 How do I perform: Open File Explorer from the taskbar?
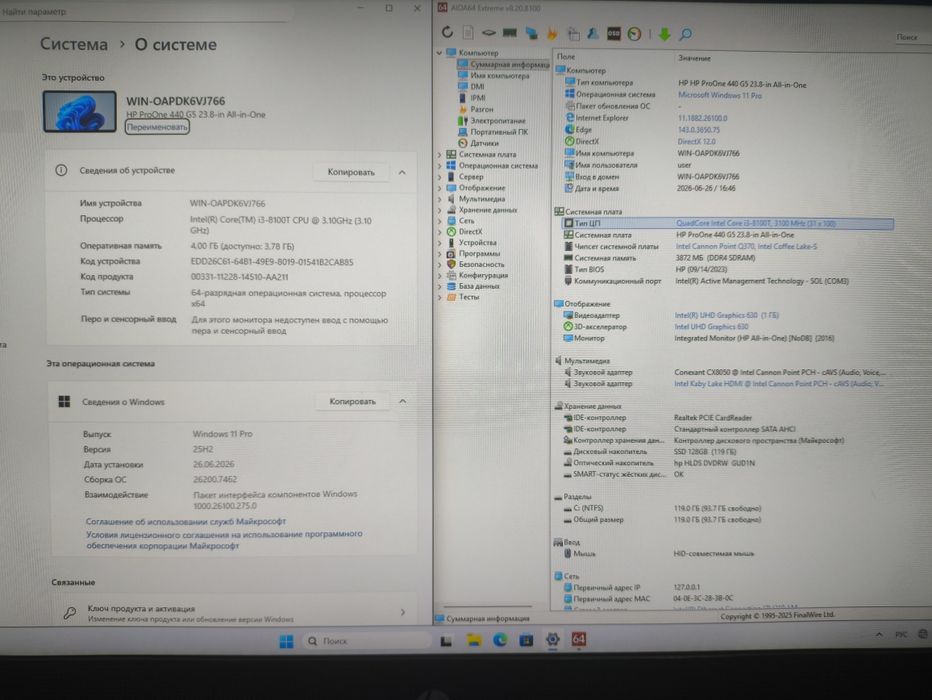(x=474, y=640)
